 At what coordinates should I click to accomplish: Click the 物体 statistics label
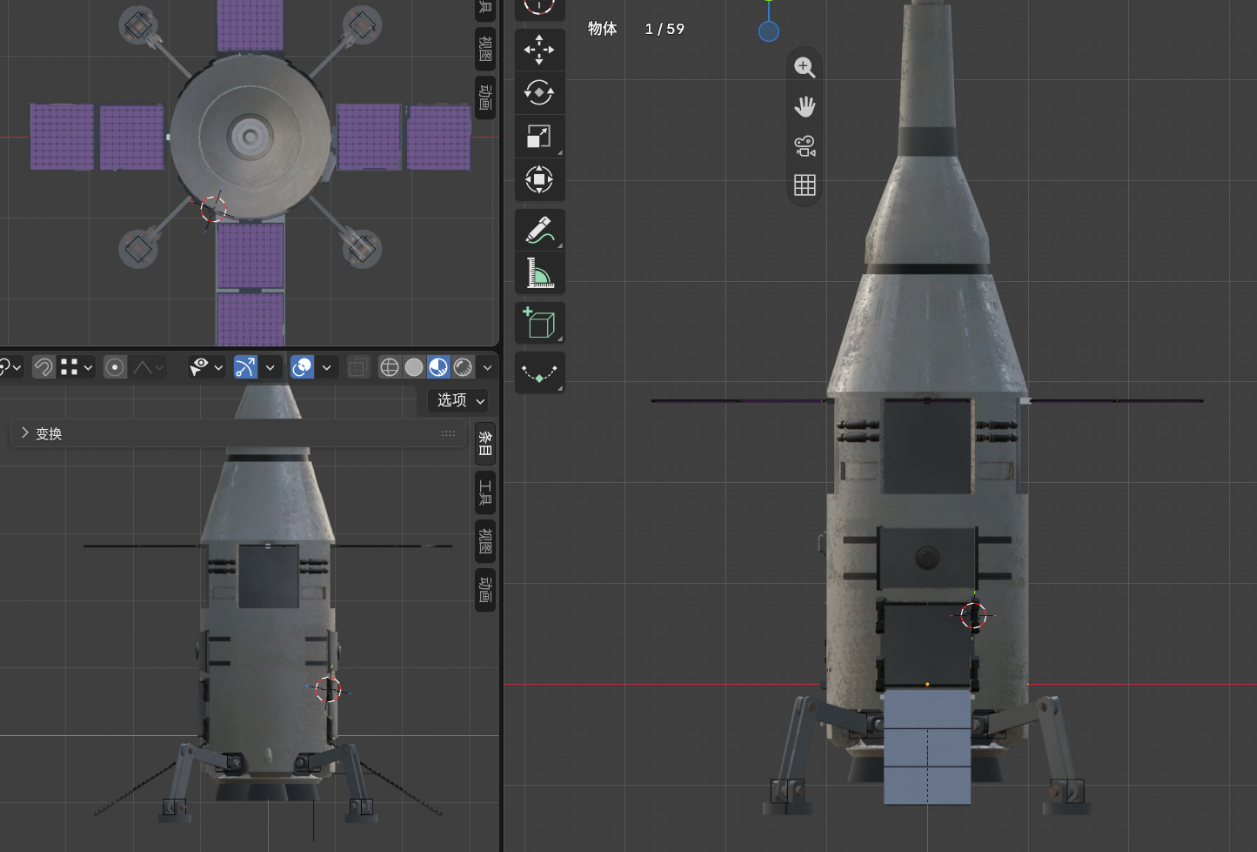(602, 29)
